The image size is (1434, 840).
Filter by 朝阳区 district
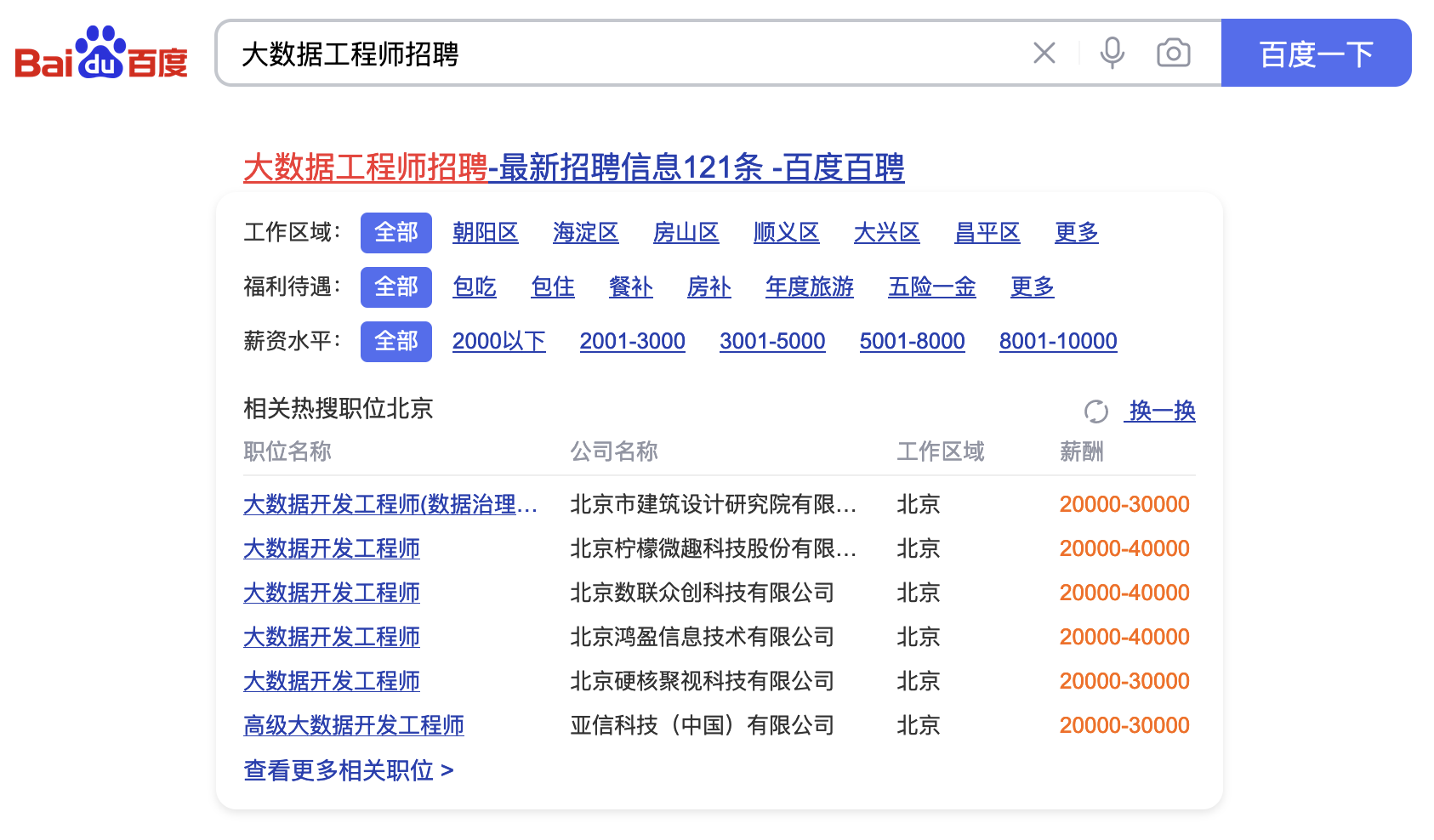[485, 233]
